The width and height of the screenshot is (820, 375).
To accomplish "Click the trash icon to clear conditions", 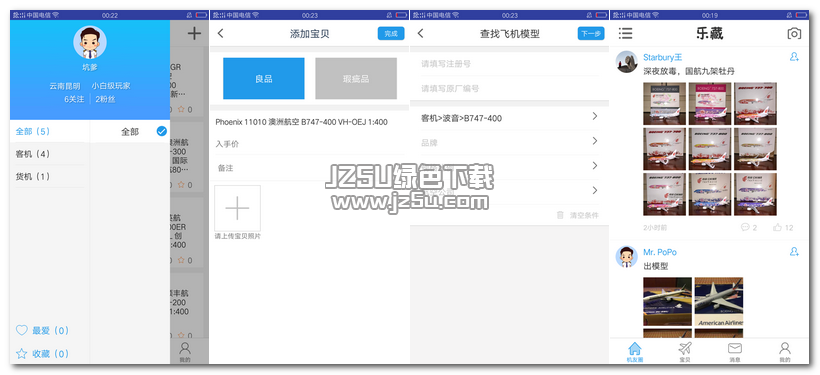I will [560, 215].
